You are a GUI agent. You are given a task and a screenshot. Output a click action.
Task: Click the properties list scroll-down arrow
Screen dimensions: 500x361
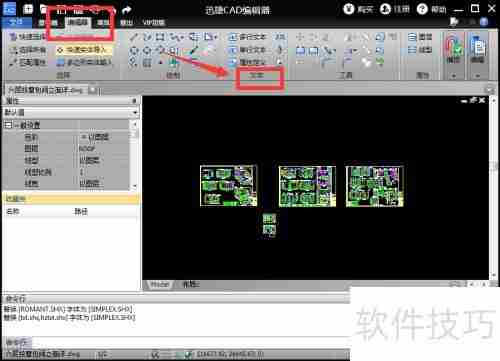pos(135,186)
